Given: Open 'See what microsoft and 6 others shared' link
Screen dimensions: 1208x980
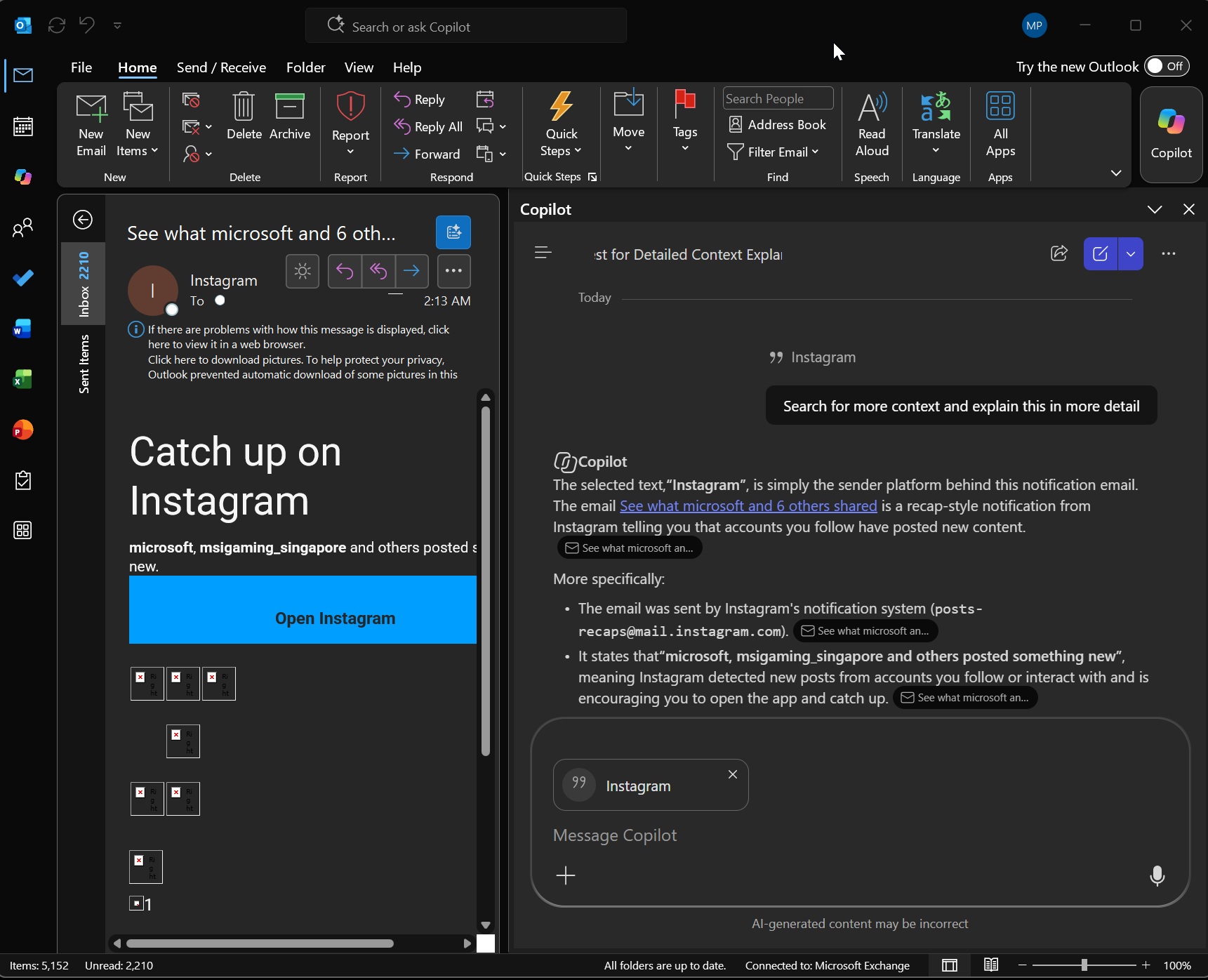Looking at the screenshot, I should 748,506.
